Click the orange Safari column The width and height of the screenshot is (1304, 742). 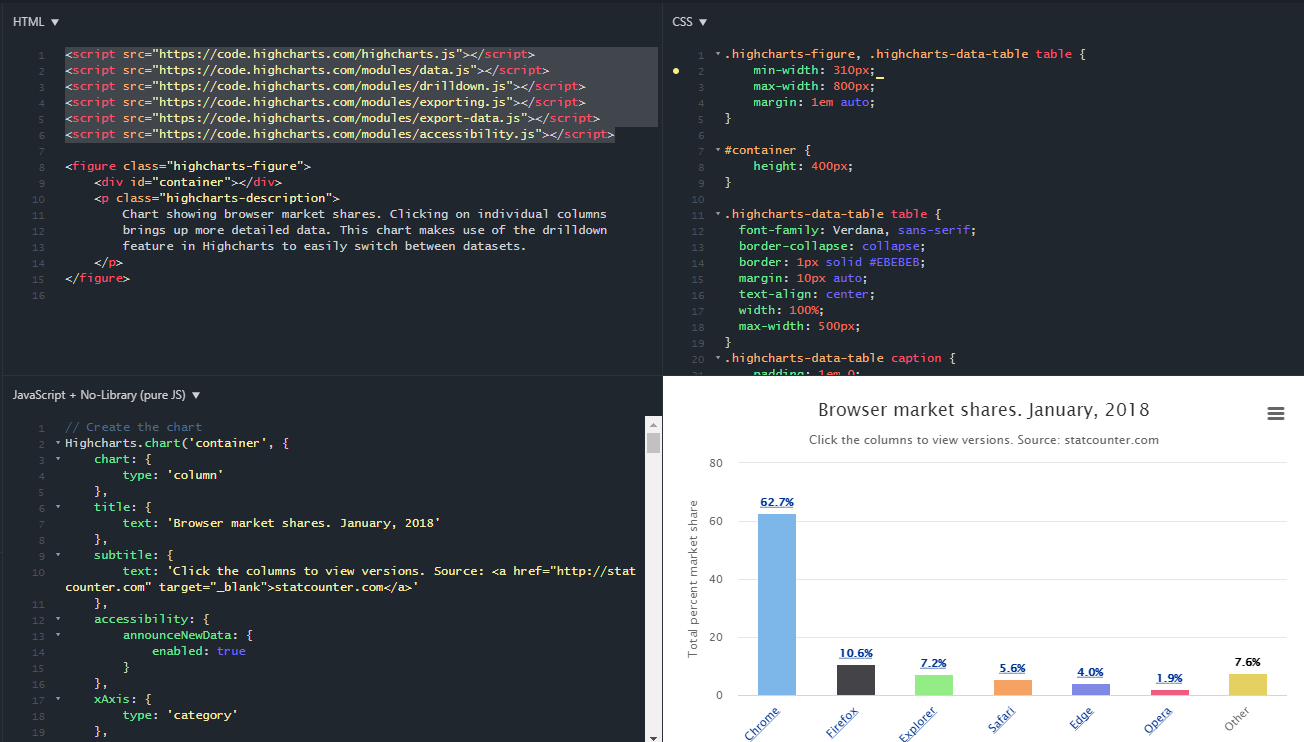pos(1013,687)
